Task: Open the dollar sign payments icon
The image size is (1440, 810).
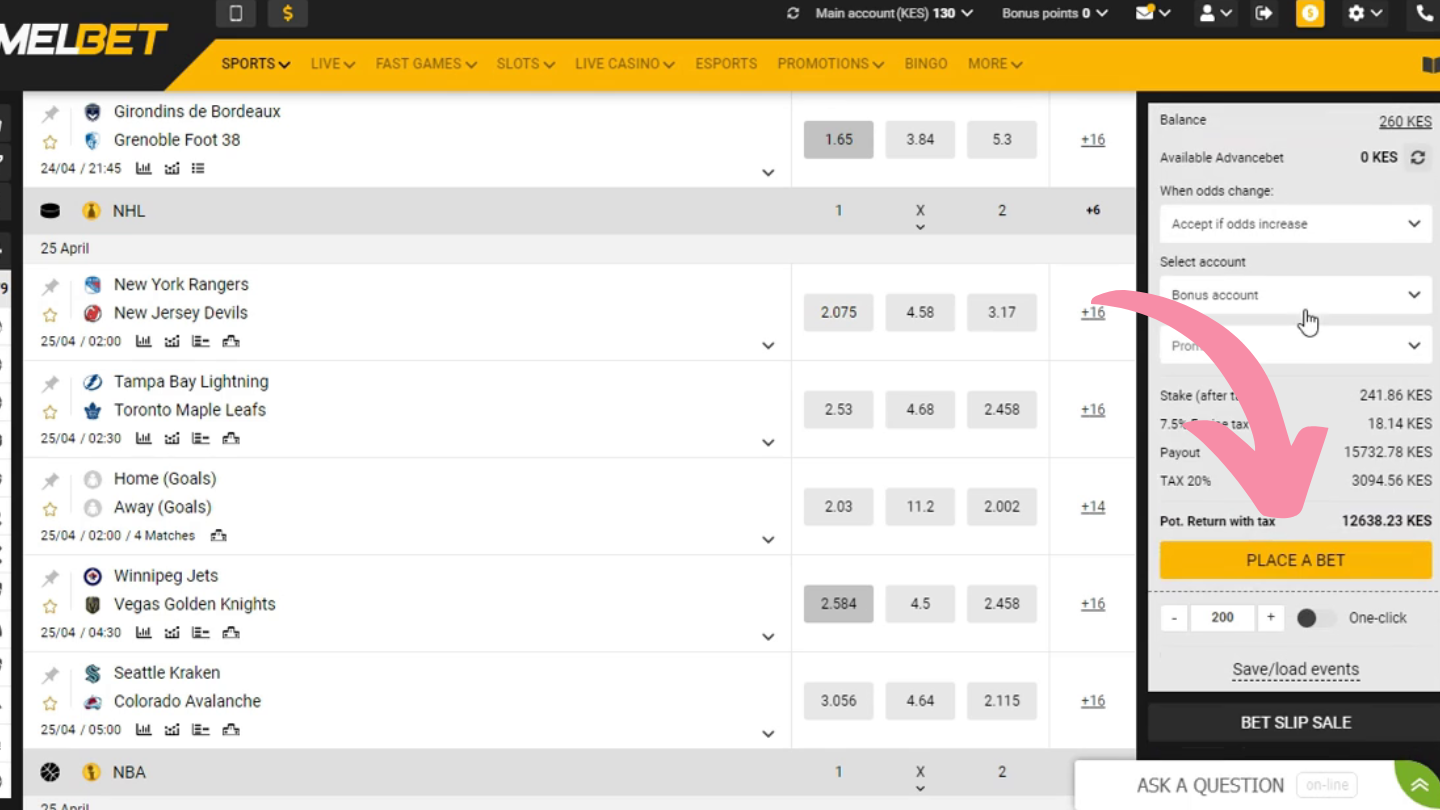Action: click(288, 13)
